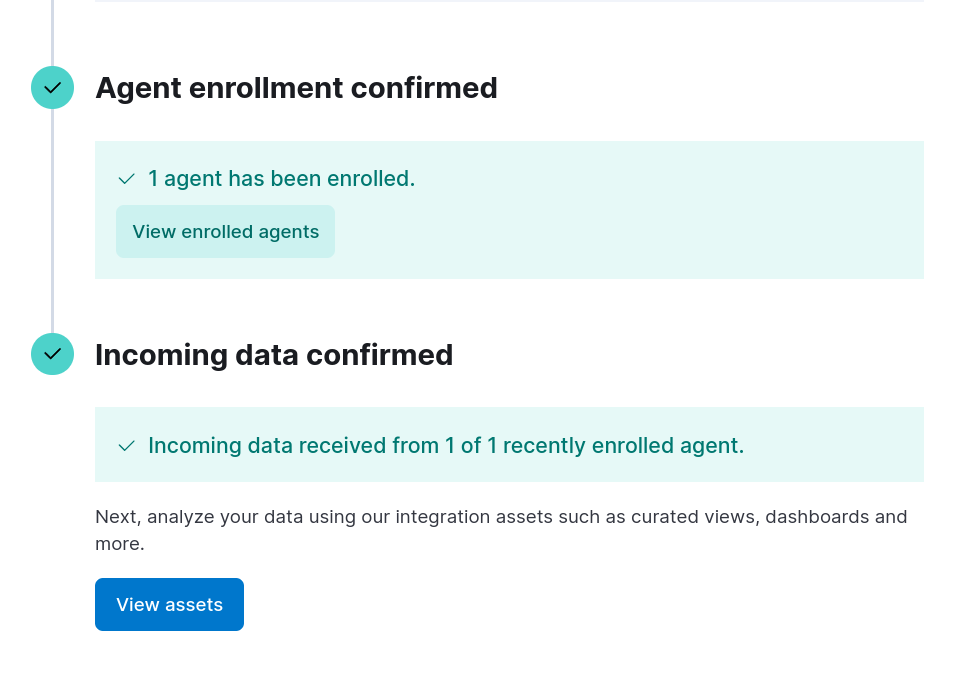Viewport: 970px width, 693px height.
Task: Click the "recently enrolled agent." words in the data callout
Action: pos(623,446)
